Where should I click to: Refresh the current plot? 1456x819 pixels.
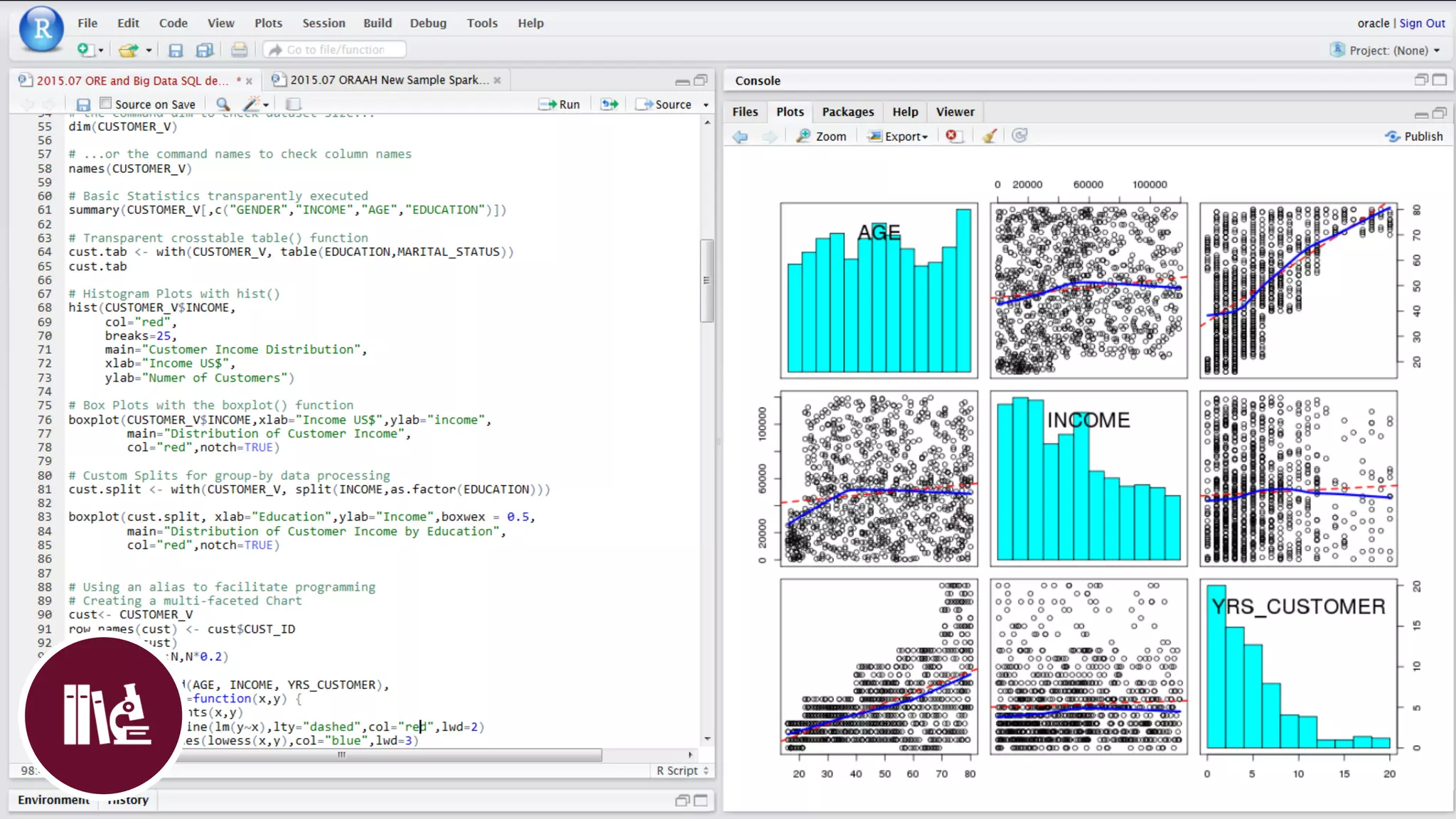tap(1019, 136)
